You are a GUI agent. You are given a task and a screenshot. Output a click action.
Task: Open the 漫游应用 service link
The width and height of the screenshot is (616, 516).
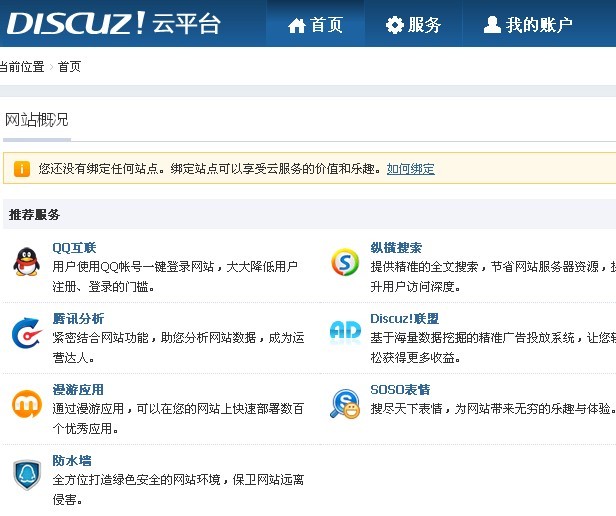[78, 390]
